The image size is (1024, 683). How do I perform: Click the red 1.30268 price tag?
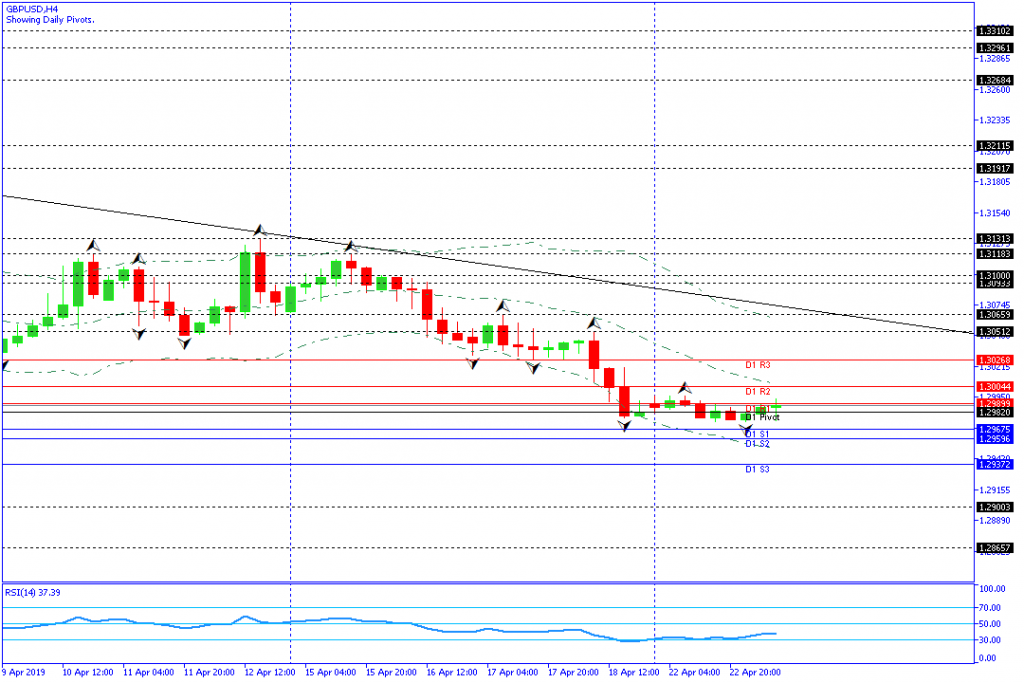coord(996,360)
